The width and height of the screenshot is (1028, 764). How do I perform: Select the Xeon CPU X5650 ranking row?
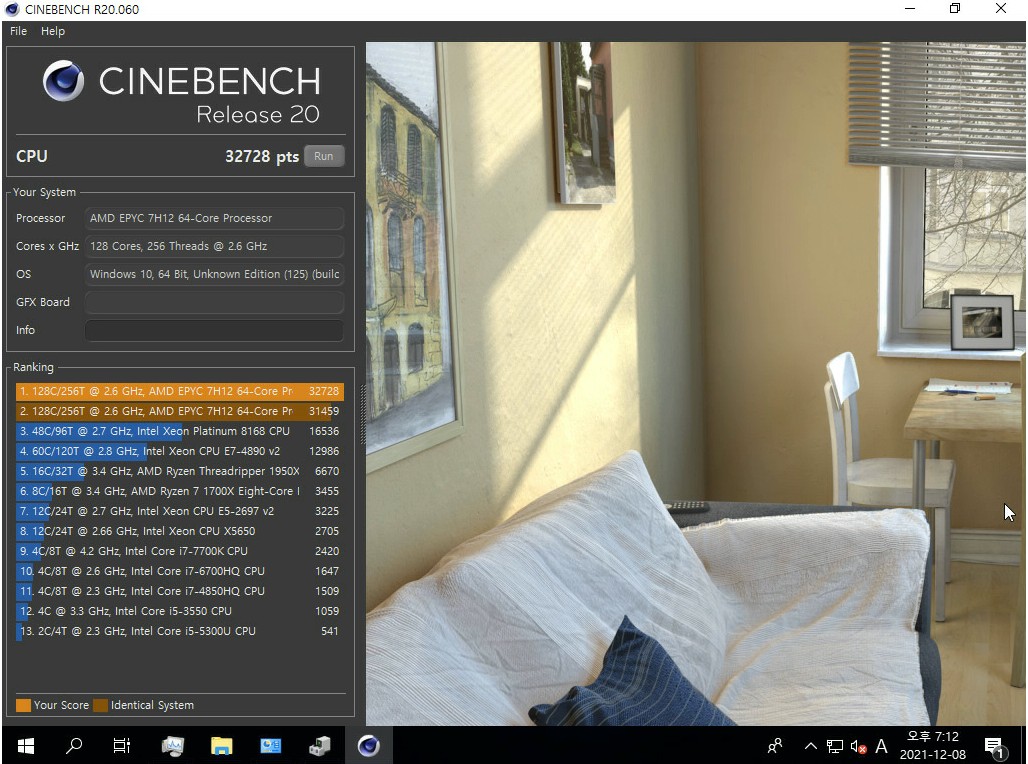pyautogui.click(x=180, y=531)
